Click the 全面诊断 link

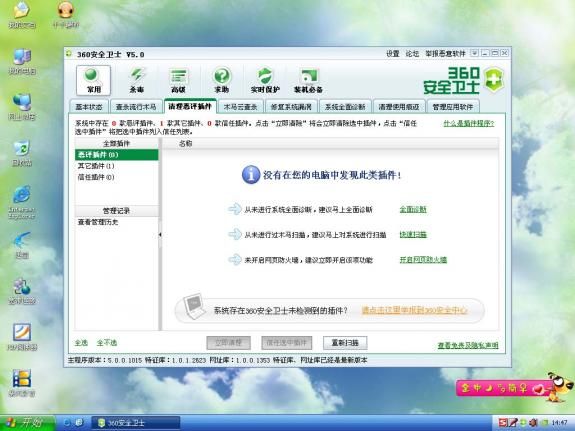(413, 209)
